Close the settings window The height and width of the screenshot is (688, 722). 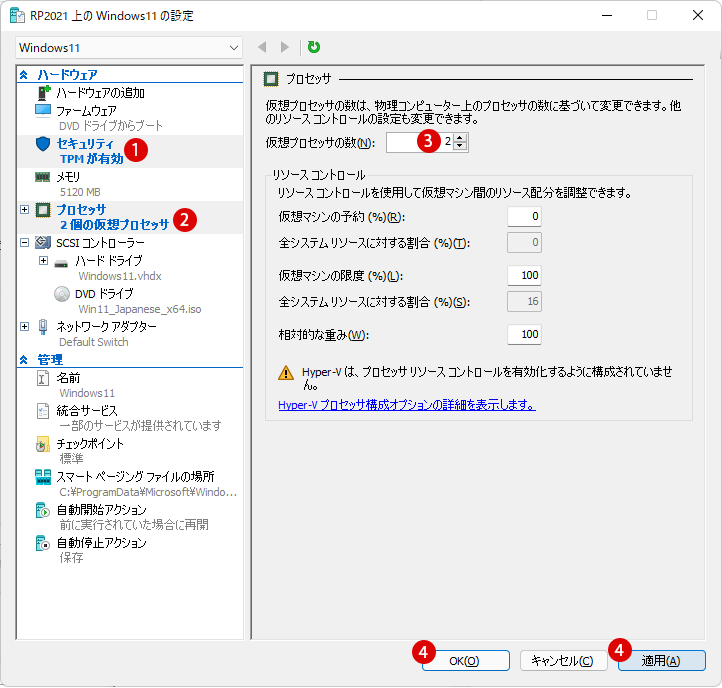point(698,15)
